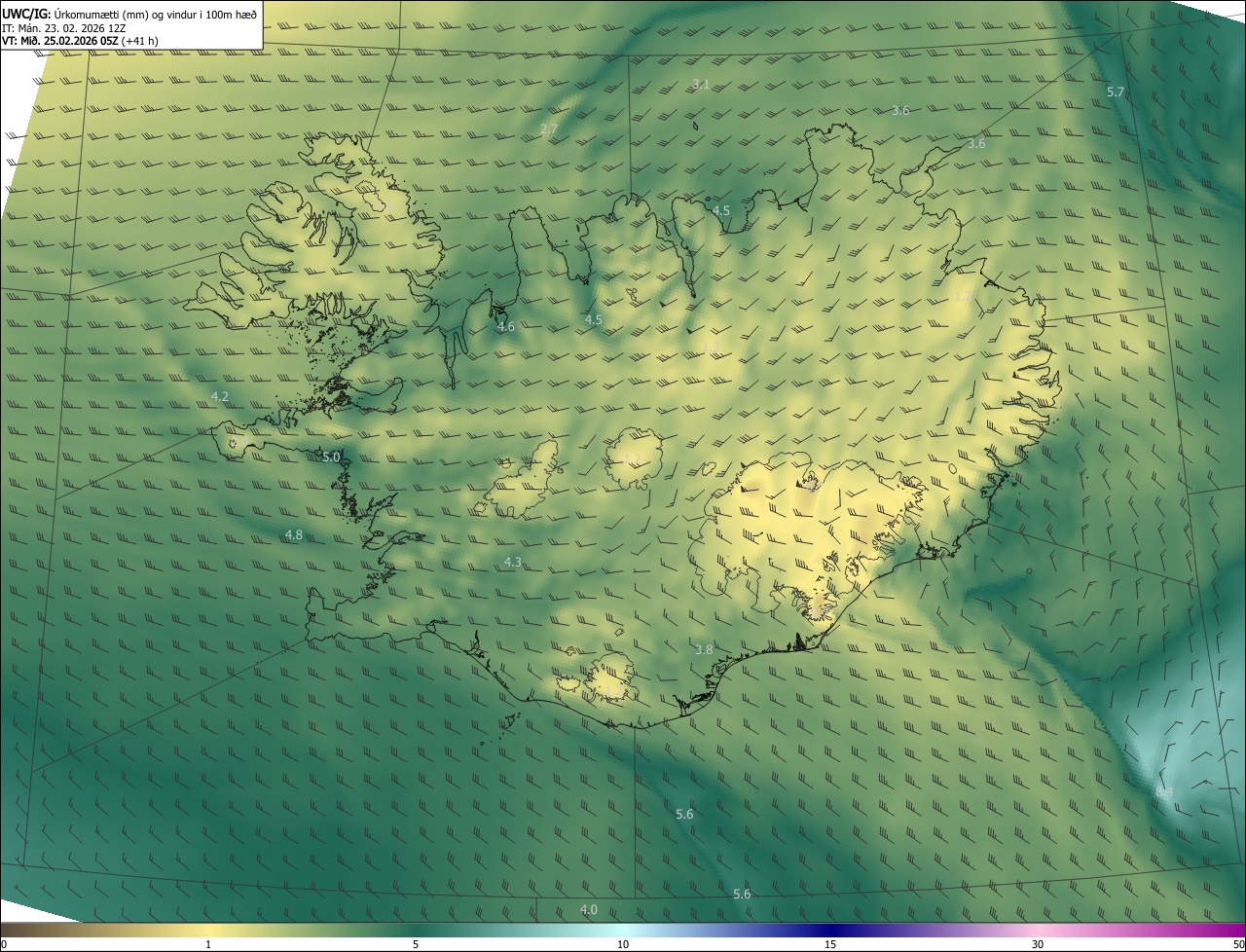
Task: Click the map value label '4.8'
Action: point(294,534)
